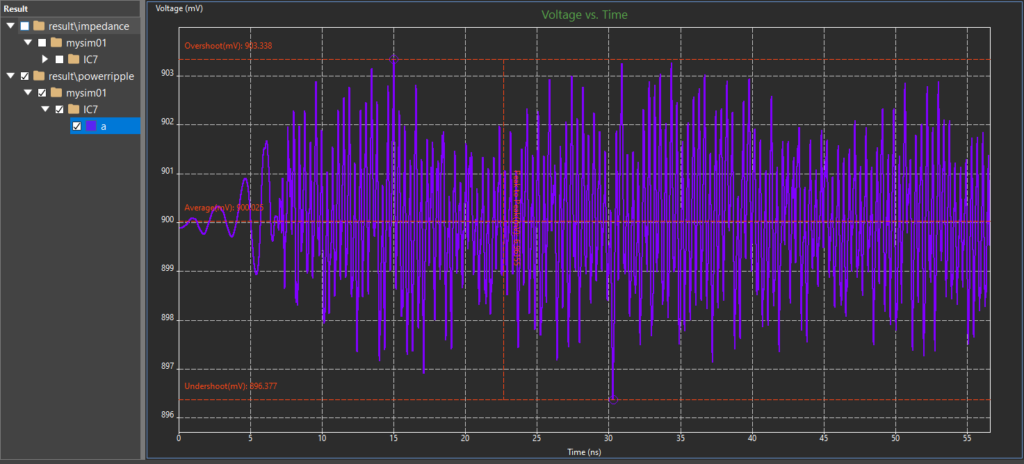Viewport: 1024px width, 464px height.
Task: Uncheck the result\powerripple checkbox
Action: pyautogui.click(x=24, y=76)
